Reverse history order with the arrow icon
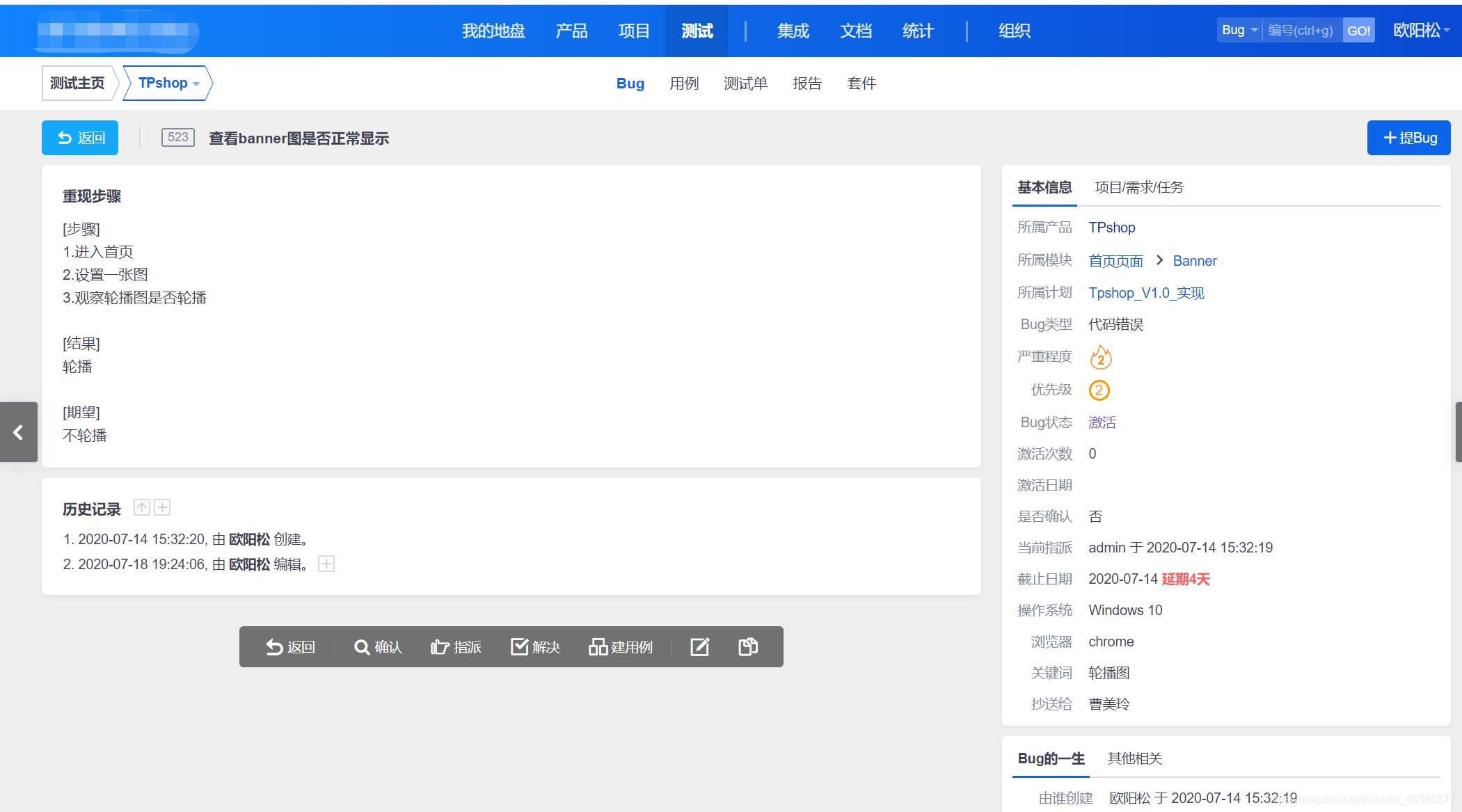Viewport: 1462px width, 812px height. (x=142, y=507)
